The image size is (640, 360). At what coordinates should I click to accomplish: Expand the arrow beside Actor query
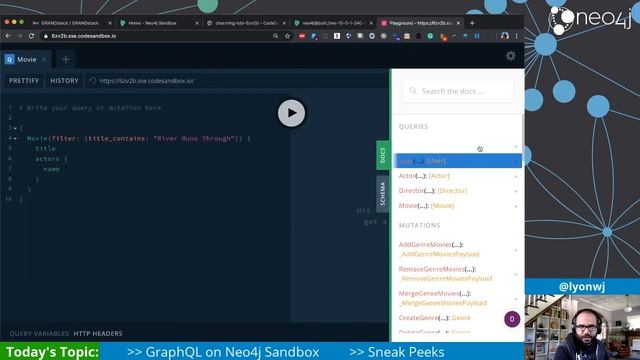click(x=516, y=176)
